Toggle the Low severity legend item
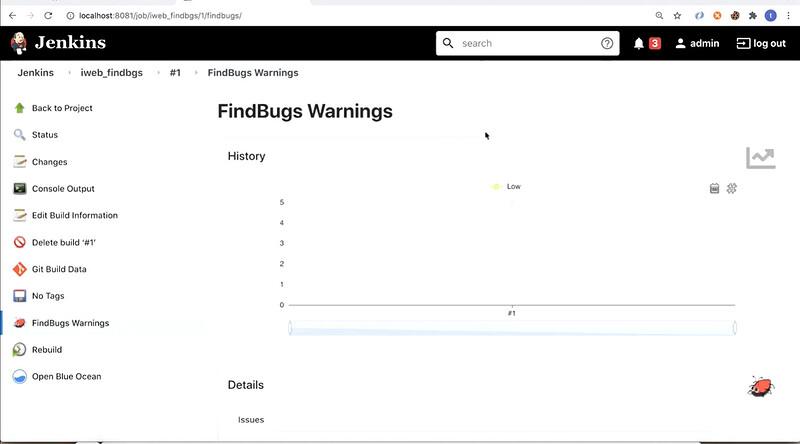 pyautogui.click(x=506, y=187)
